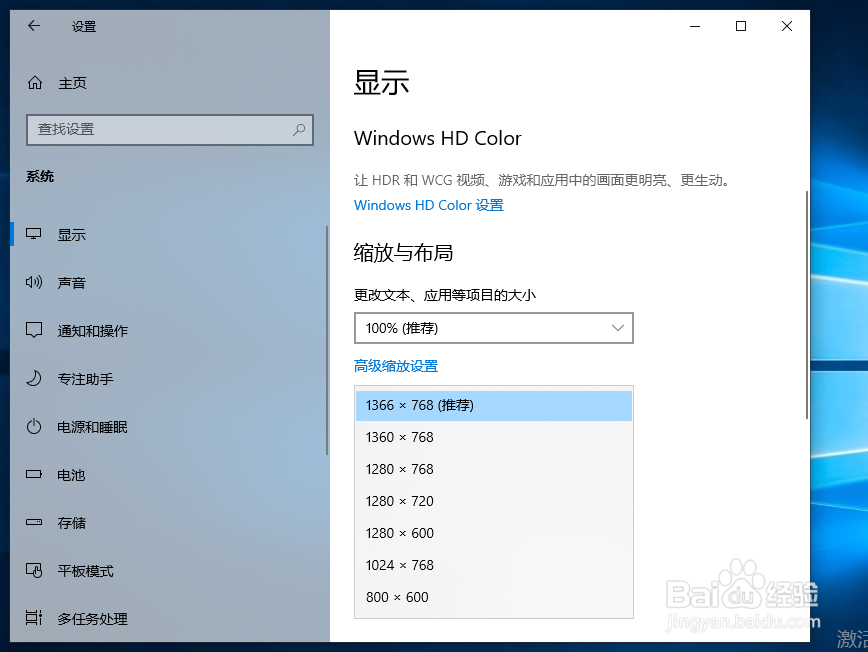Open the 电源和睡眠 settings page

(168, 427)
